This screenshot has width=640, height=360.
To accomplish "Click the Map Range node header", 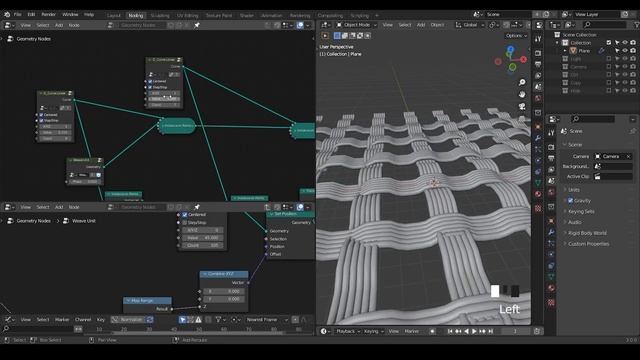I will coord(147,300).
